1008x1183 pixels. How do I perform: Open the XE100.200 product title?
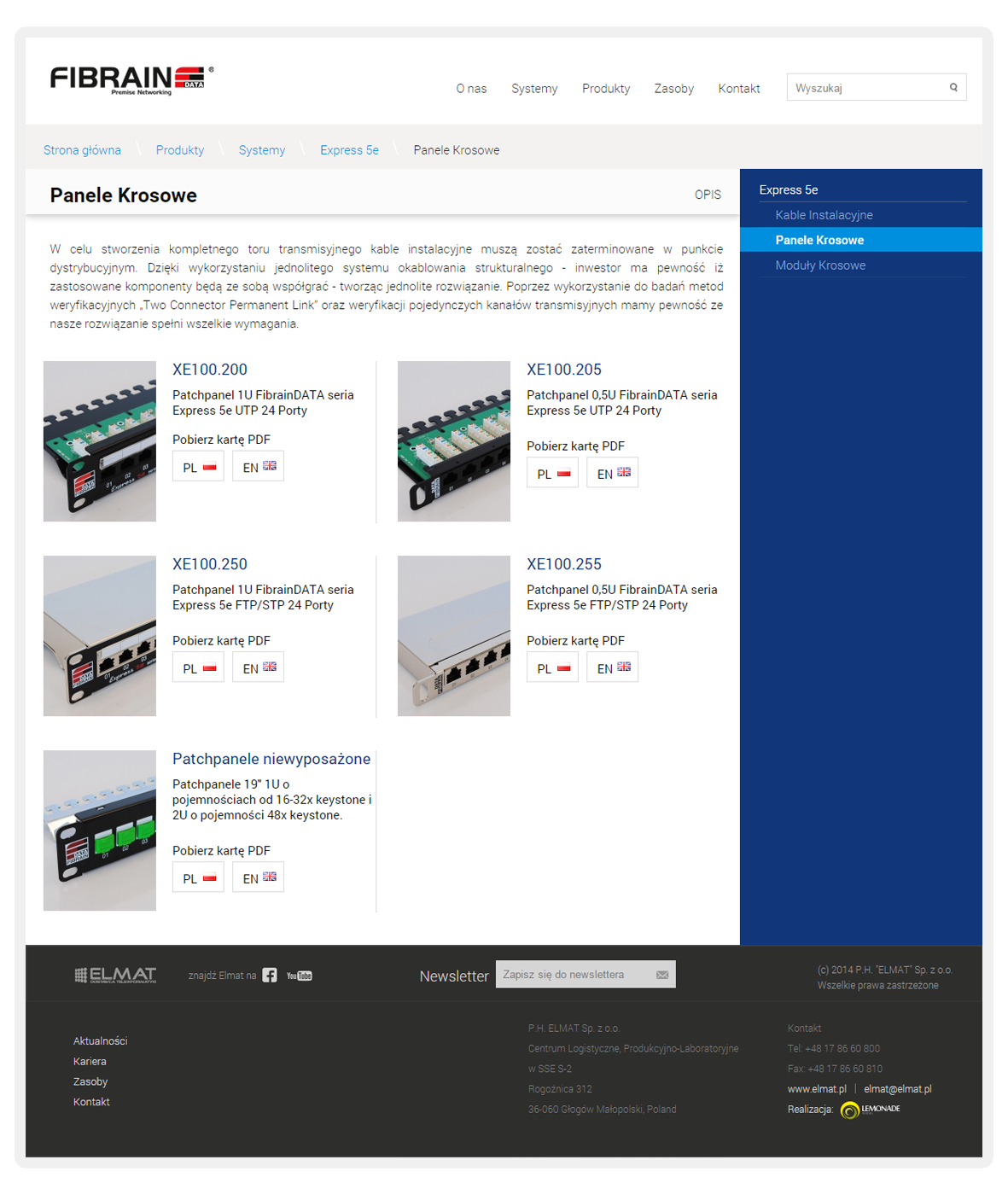pyautogui.click(x=210, y=370)
